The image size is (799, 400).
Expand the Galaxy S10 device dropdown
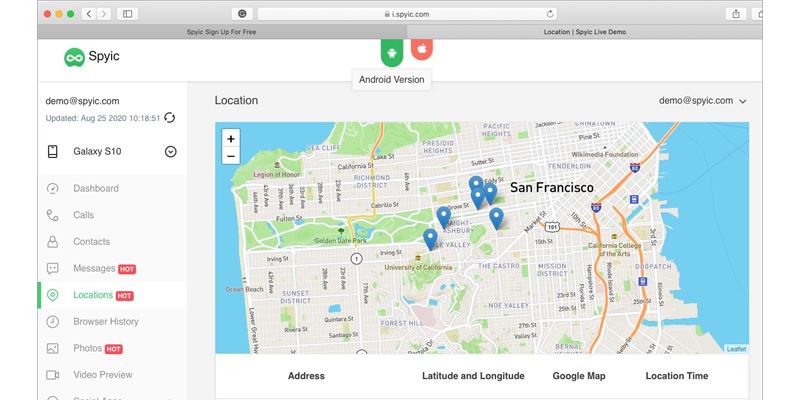pos(170,152)
